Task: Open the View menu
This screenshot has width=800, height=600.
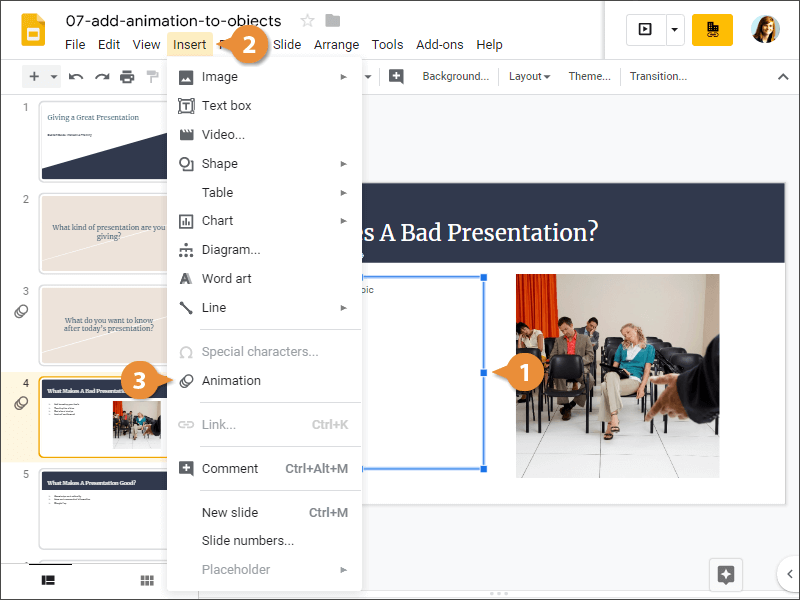Action: pos(146,44)
